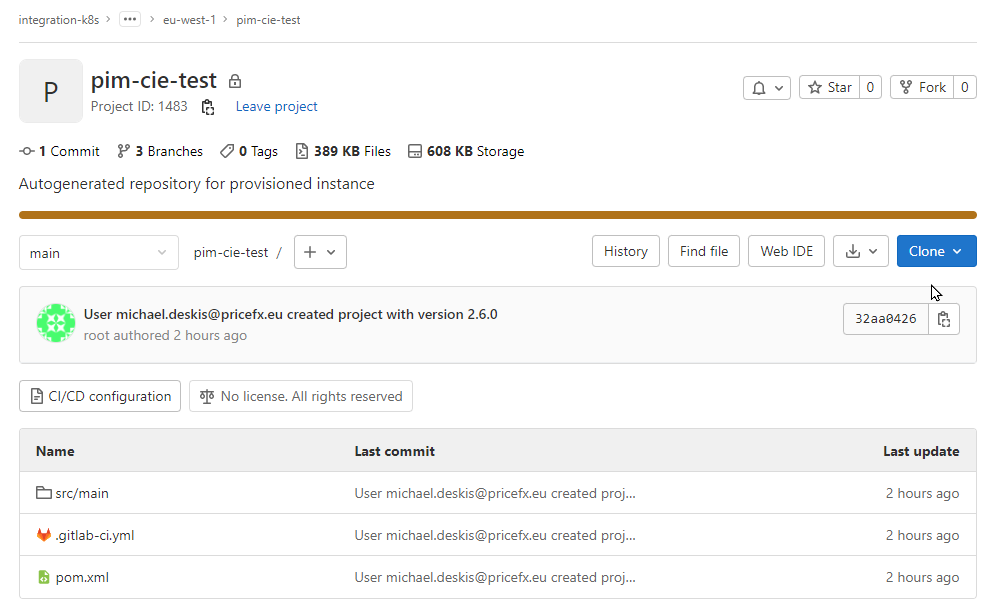
Task: Click the scales icon on the license button
Action: (x=206, y=396)
